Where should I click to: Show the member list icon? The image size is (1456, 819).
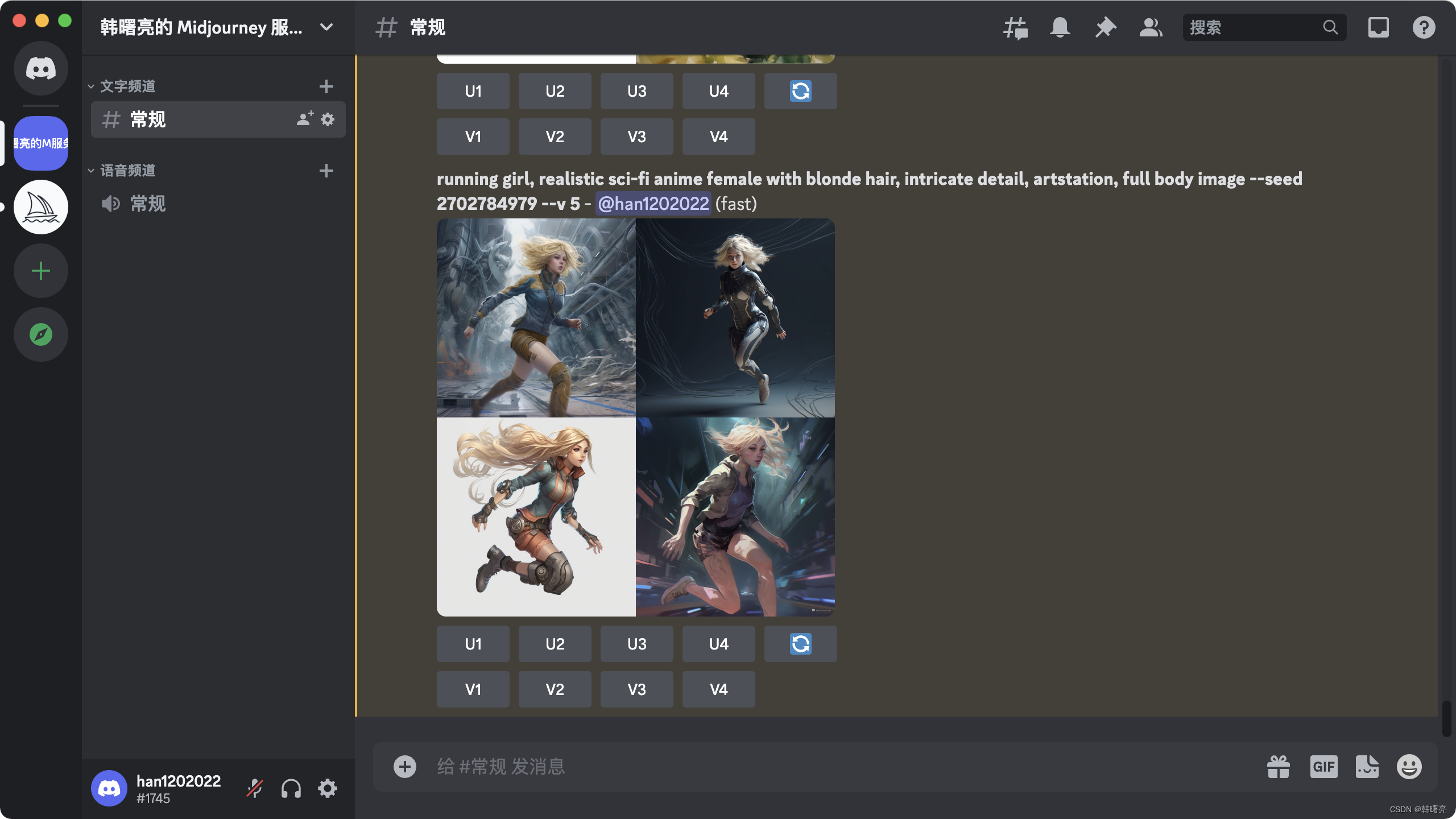click(x=1151, y=27)
